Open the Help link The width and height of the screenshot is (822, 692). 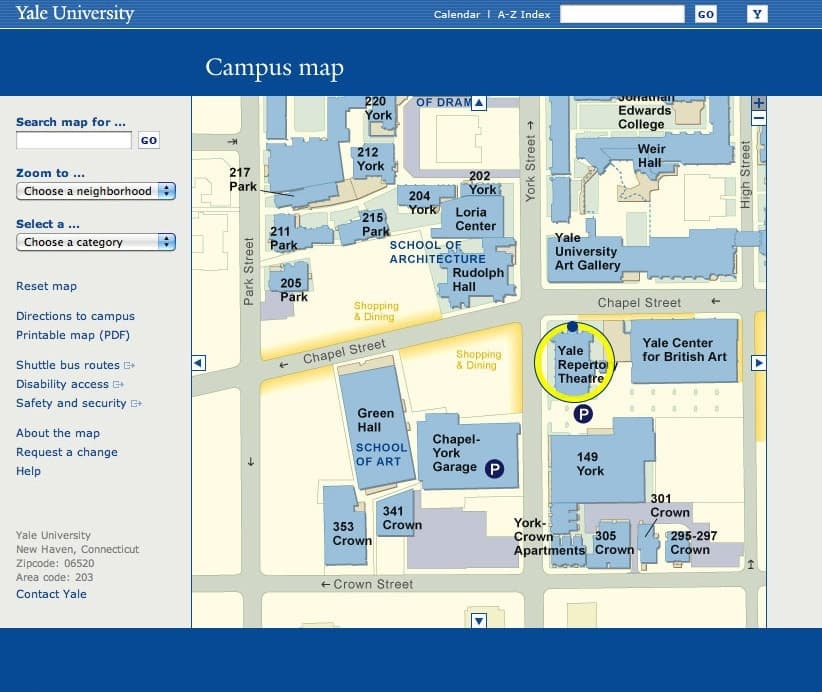click(28, 471)
